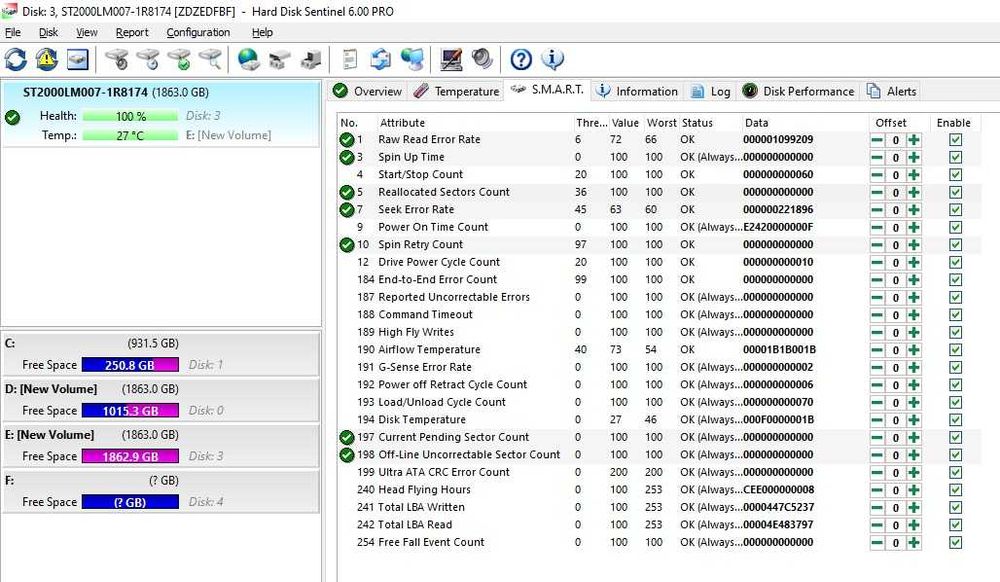Select the Reported Uncorrectable Errors row
The width and height of the screenshot is (1000, 582).
click(x=659, y=297)
